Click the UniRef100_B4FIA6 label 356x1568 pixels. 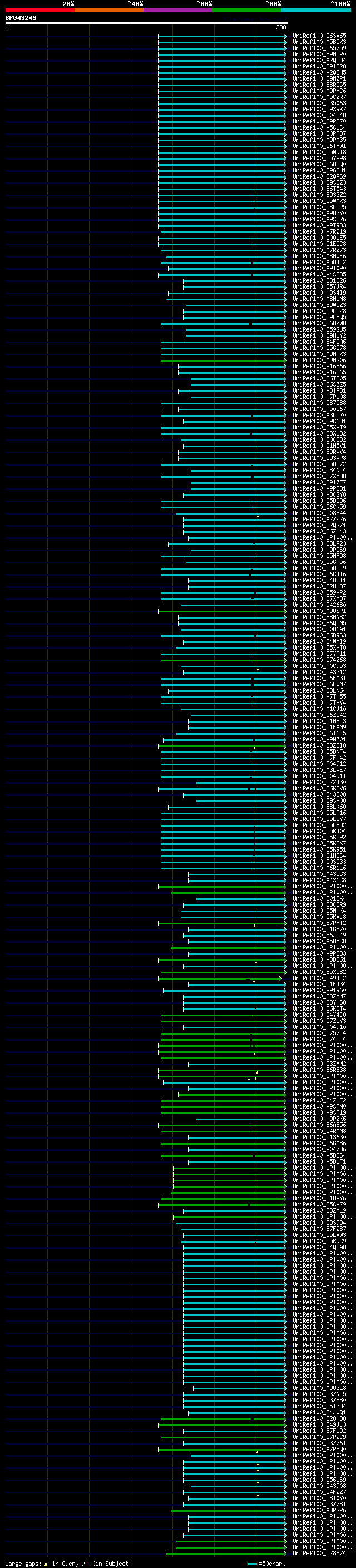pos(319,342)
